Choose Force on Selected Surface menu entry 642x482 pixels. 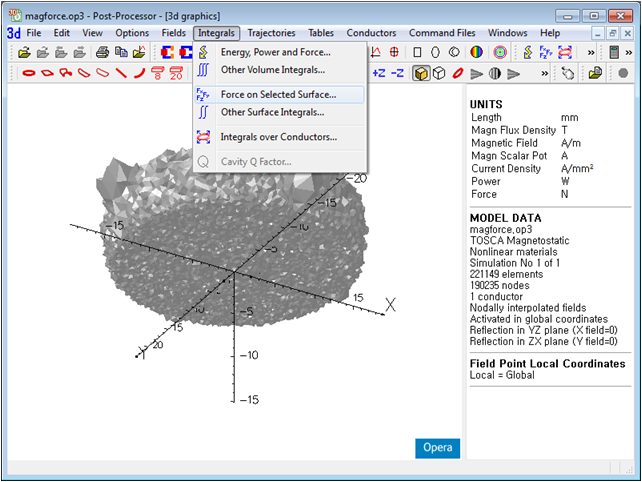click(x=278, y=94)
